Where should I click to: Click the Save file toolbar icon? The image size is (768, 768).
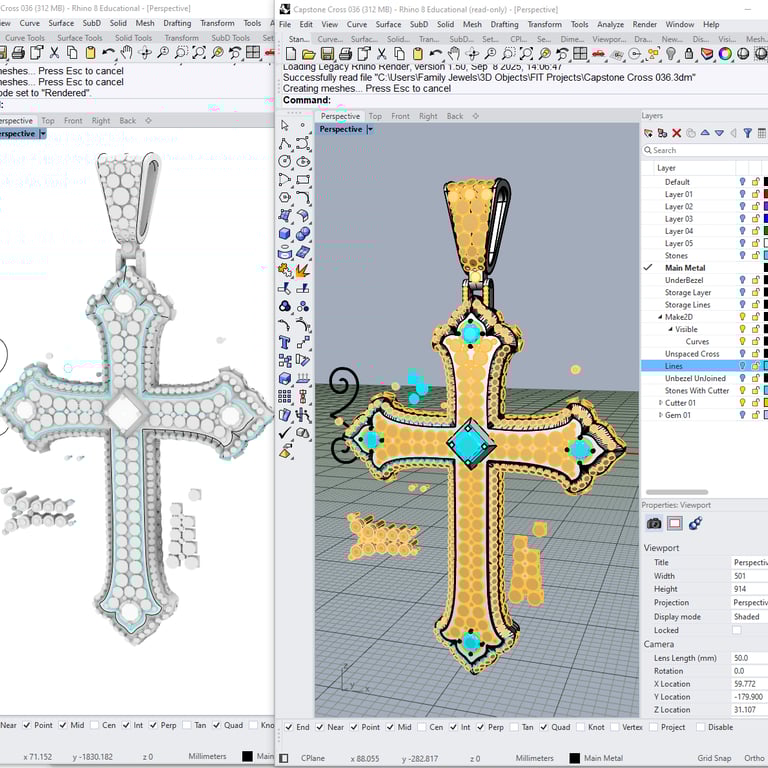point(326,54)
